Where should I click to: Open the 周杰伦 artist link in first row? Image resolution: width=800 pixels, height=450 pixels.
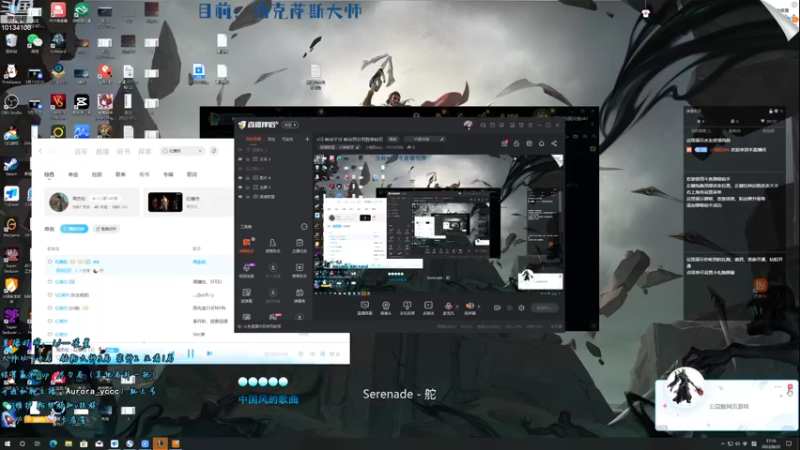point(199,262)
